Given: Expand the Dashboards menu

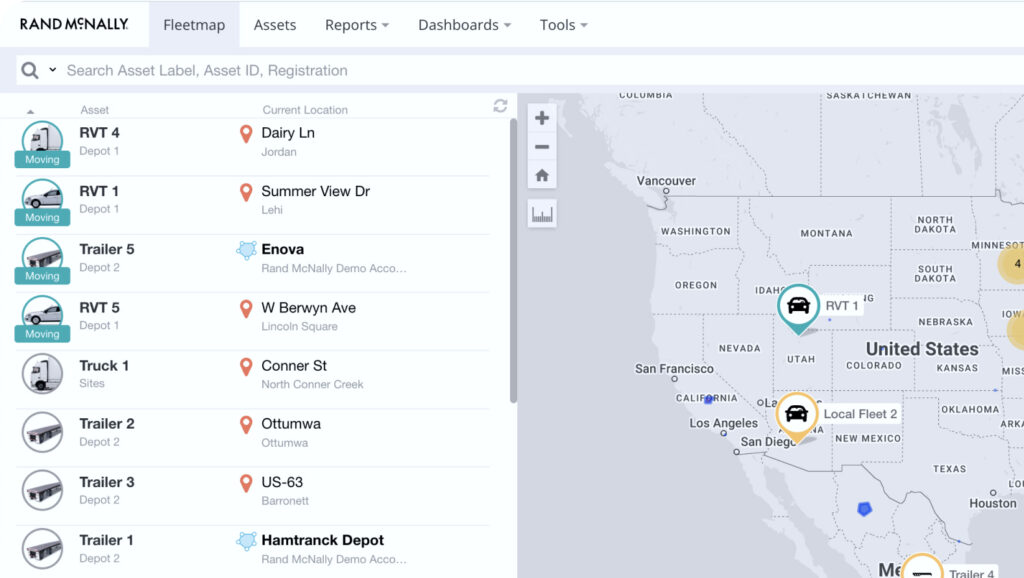Looking at the screenshot, I should (464, 25).
